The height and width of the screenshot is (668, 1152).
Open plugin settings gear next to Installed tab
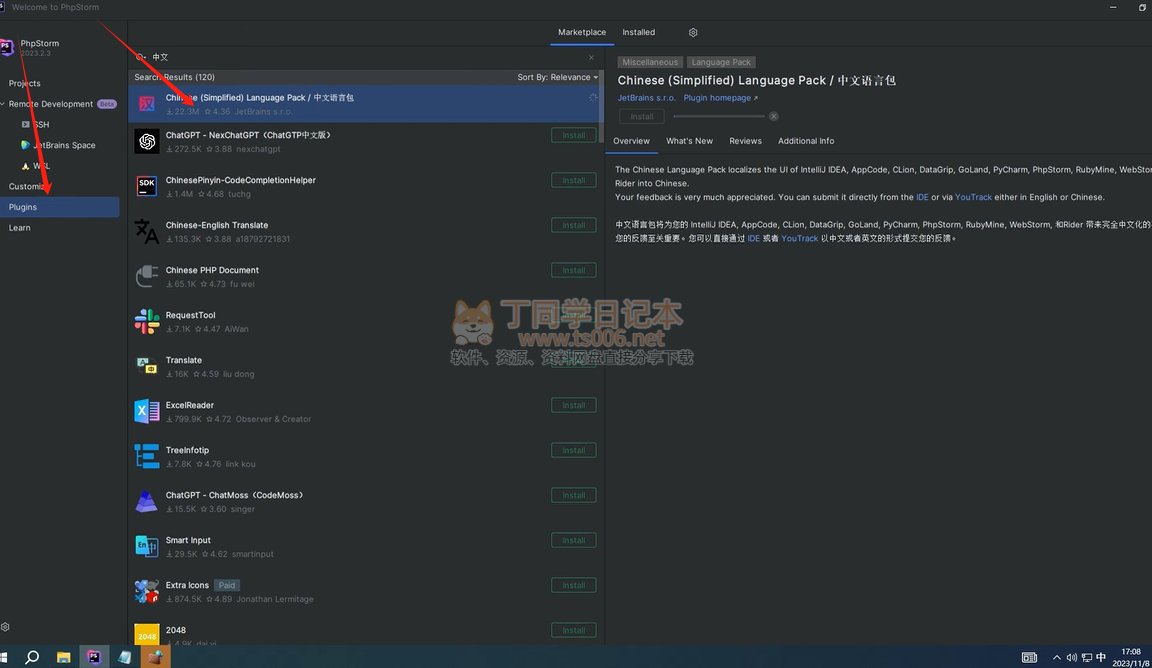click(x=693, y=32)
